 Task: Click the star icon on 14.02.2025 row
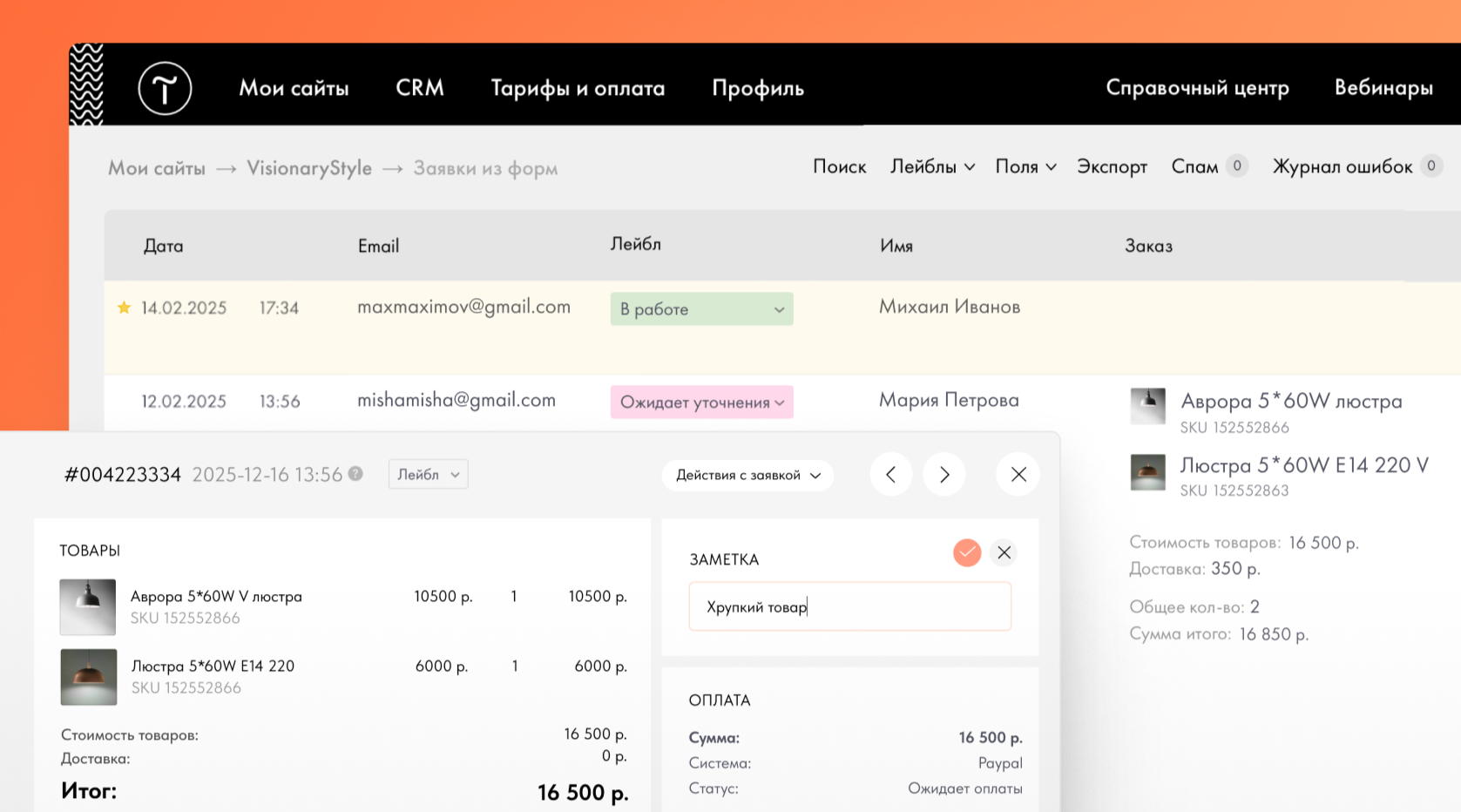click(x=124, y=308)
